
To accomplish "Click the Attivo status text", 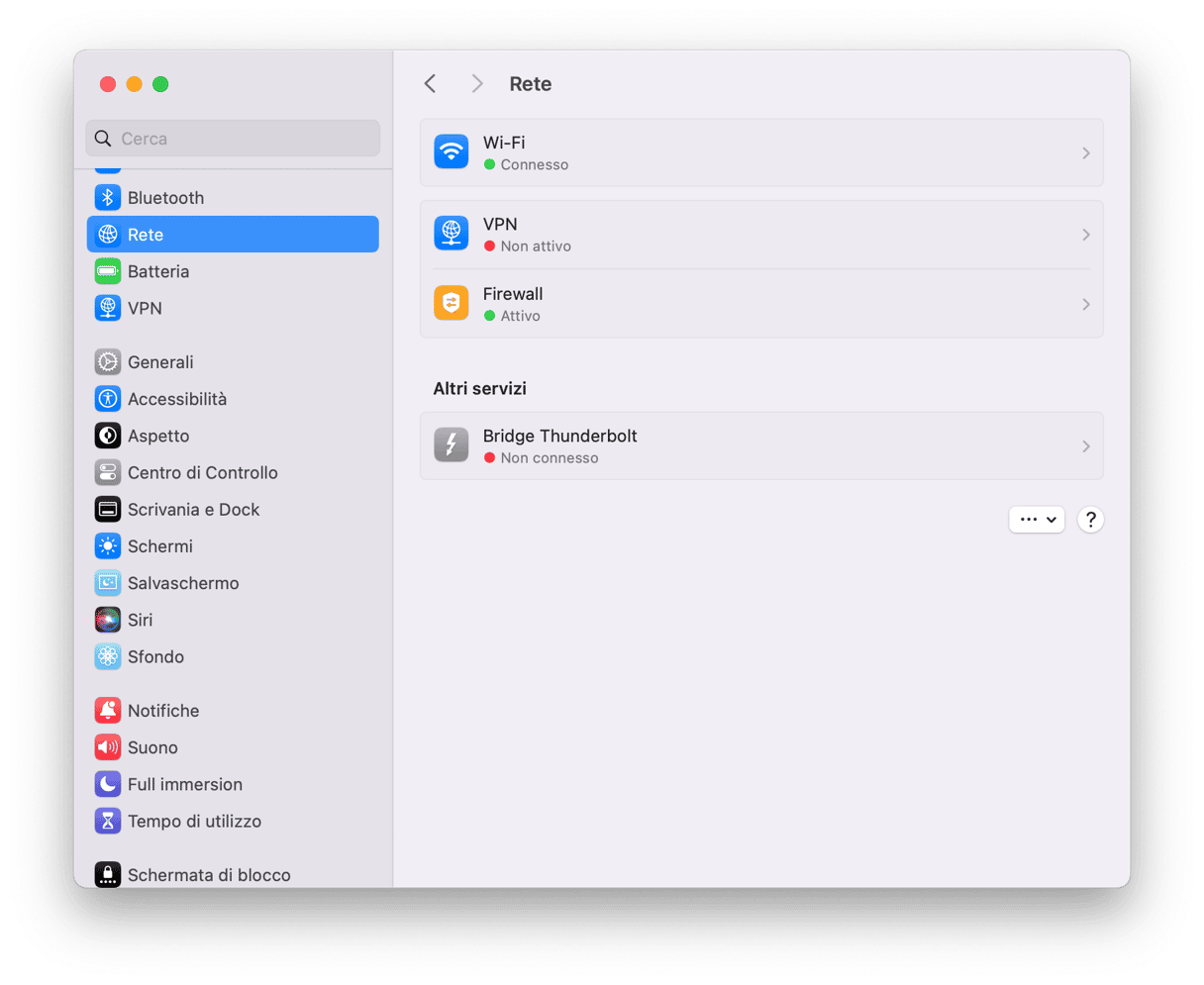I will click(x=521, y=316).
